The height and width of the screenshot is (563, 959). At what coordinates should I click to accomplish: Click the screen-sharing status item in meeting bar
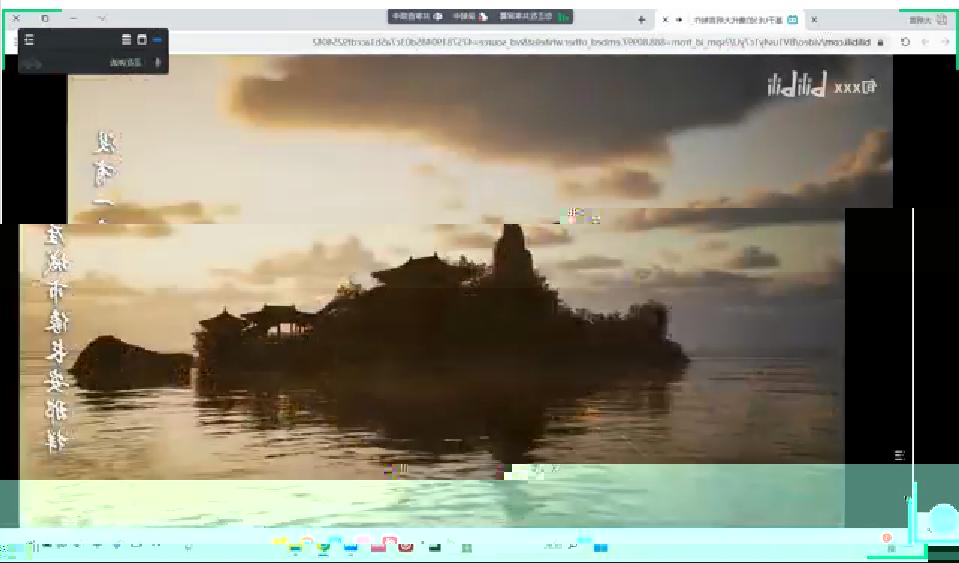533,17
